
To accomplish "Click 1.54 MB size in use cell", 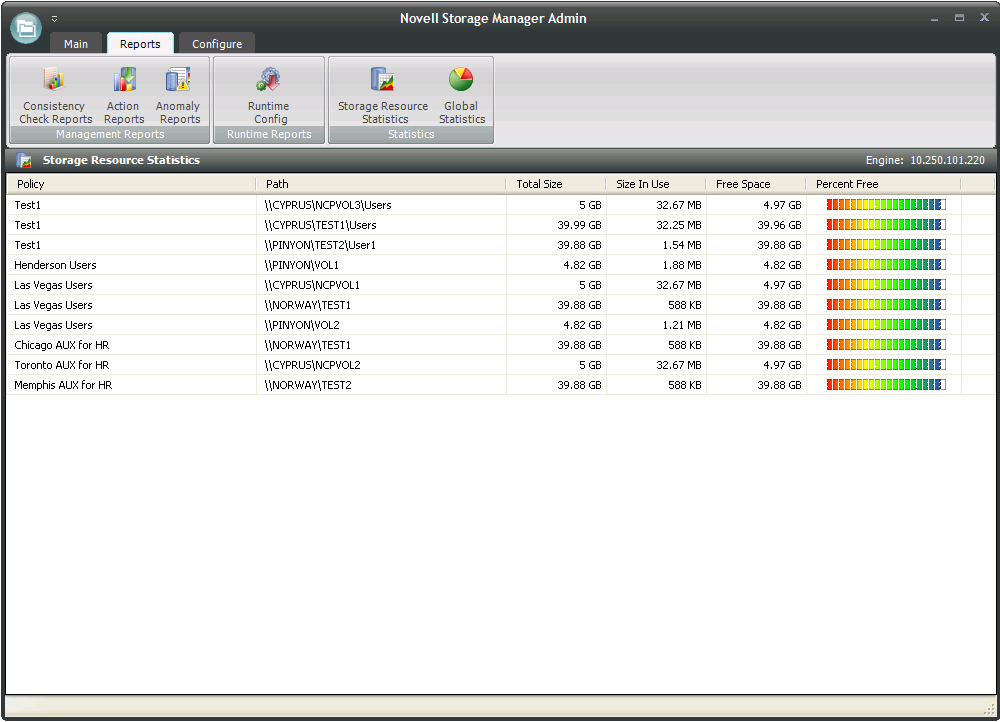I will (682, 245).
